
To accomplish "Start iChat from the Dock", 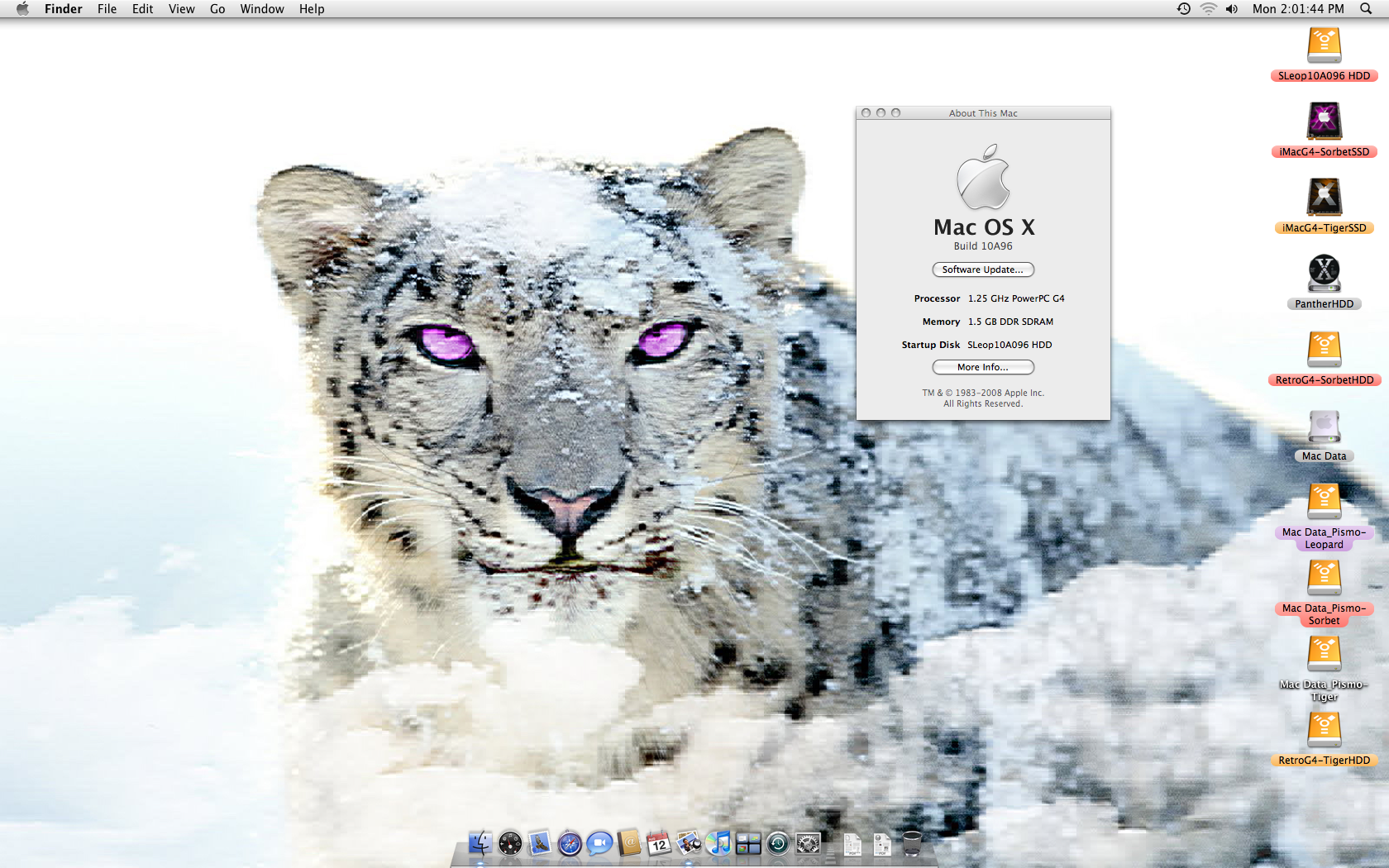I will (599, 845).
